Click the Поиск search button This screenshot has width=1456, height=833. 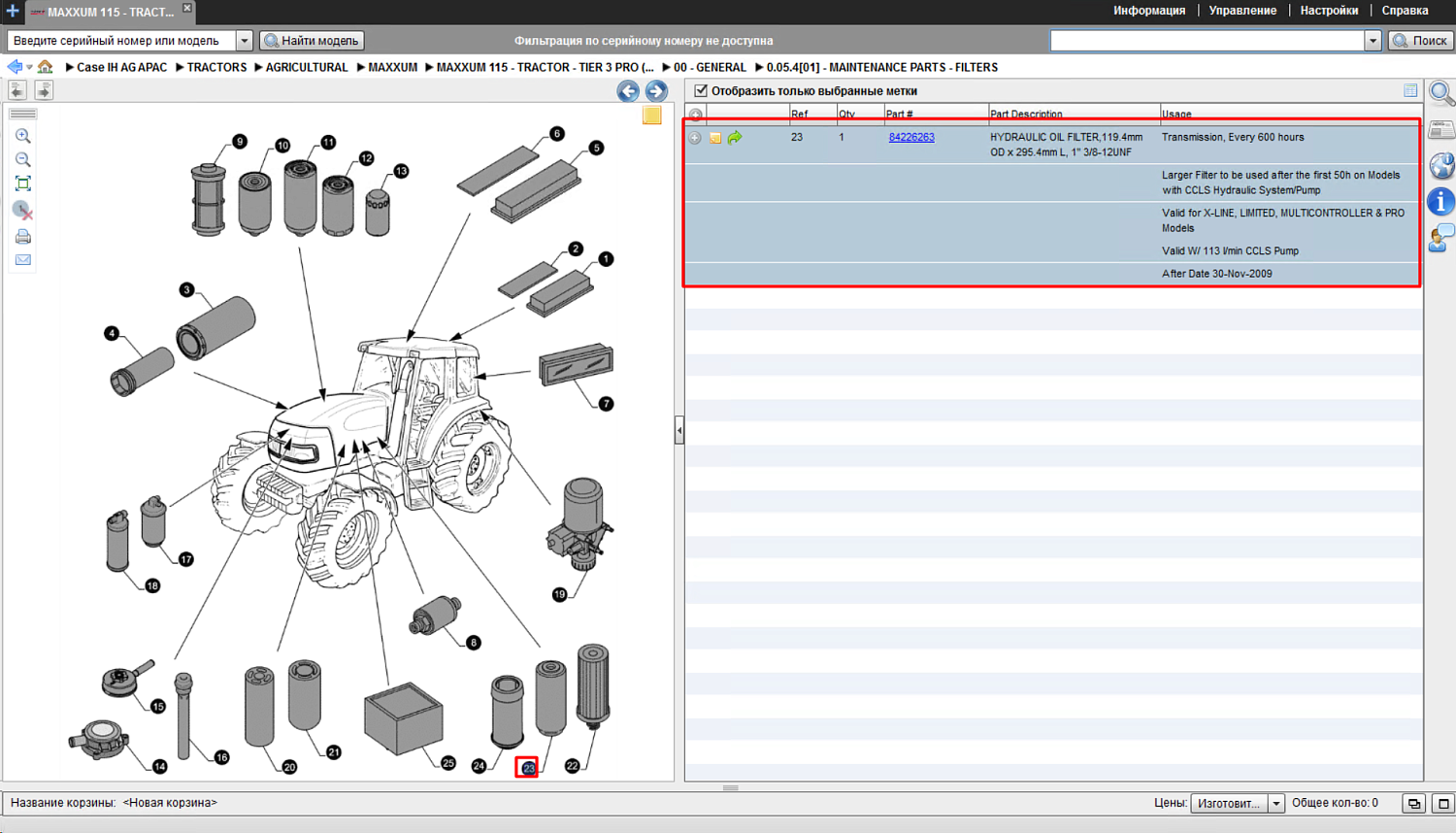(x=1420, y=41)
